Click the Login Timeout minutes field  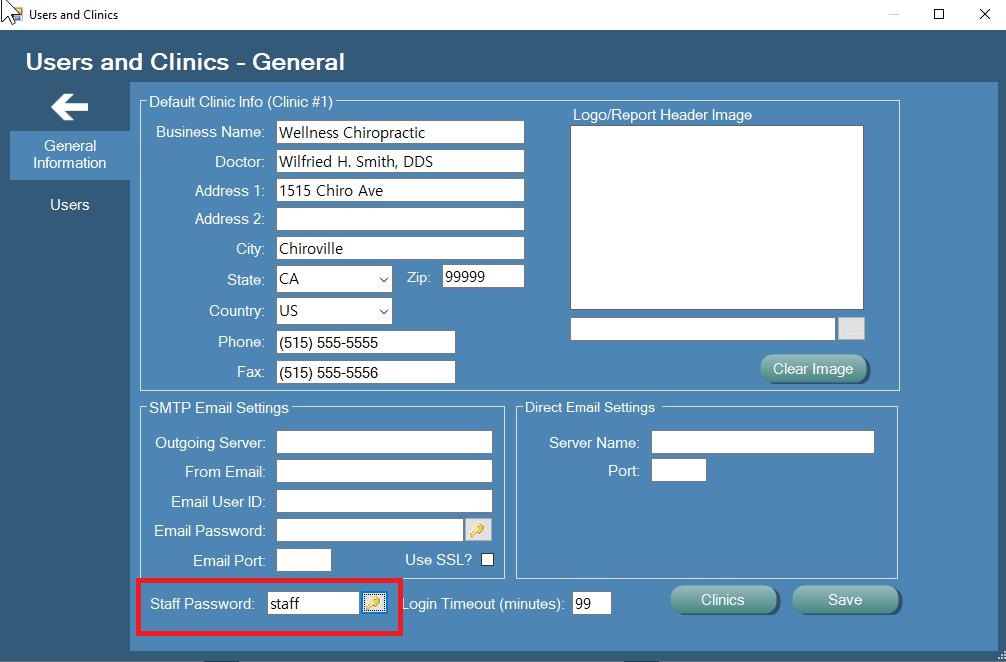point(592,602)
